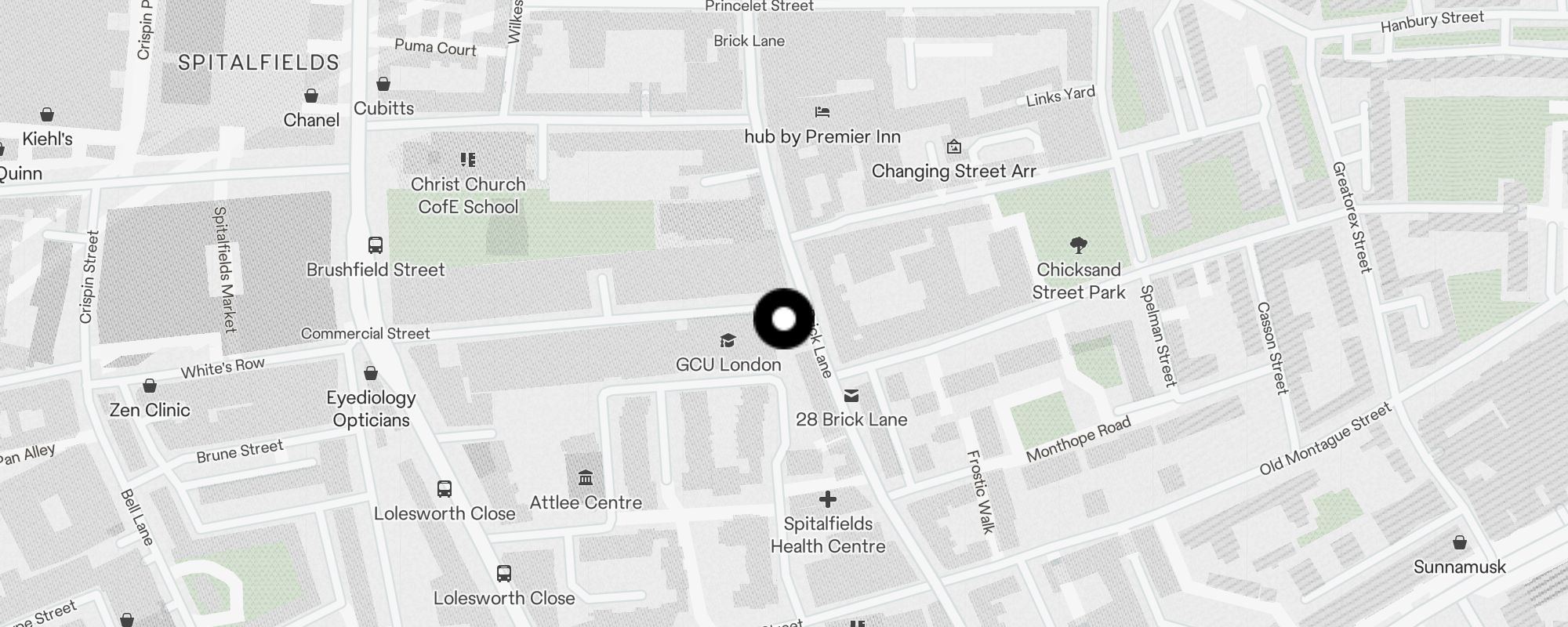Select the Brushfield Street bus stop icon
The height and width of the screenshot is (627, 1568).
pos(376,245)
